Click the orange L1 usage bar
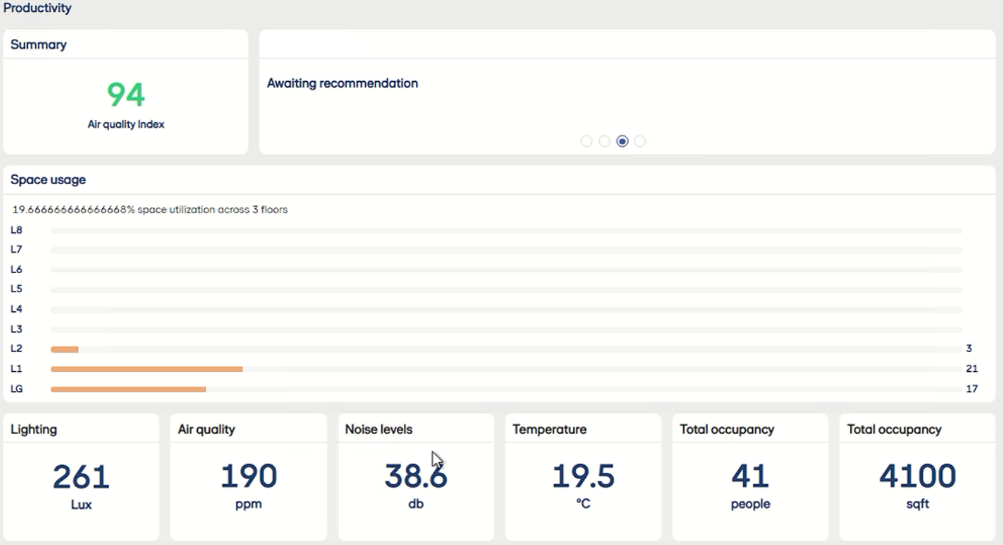 [x=146, y=369]
